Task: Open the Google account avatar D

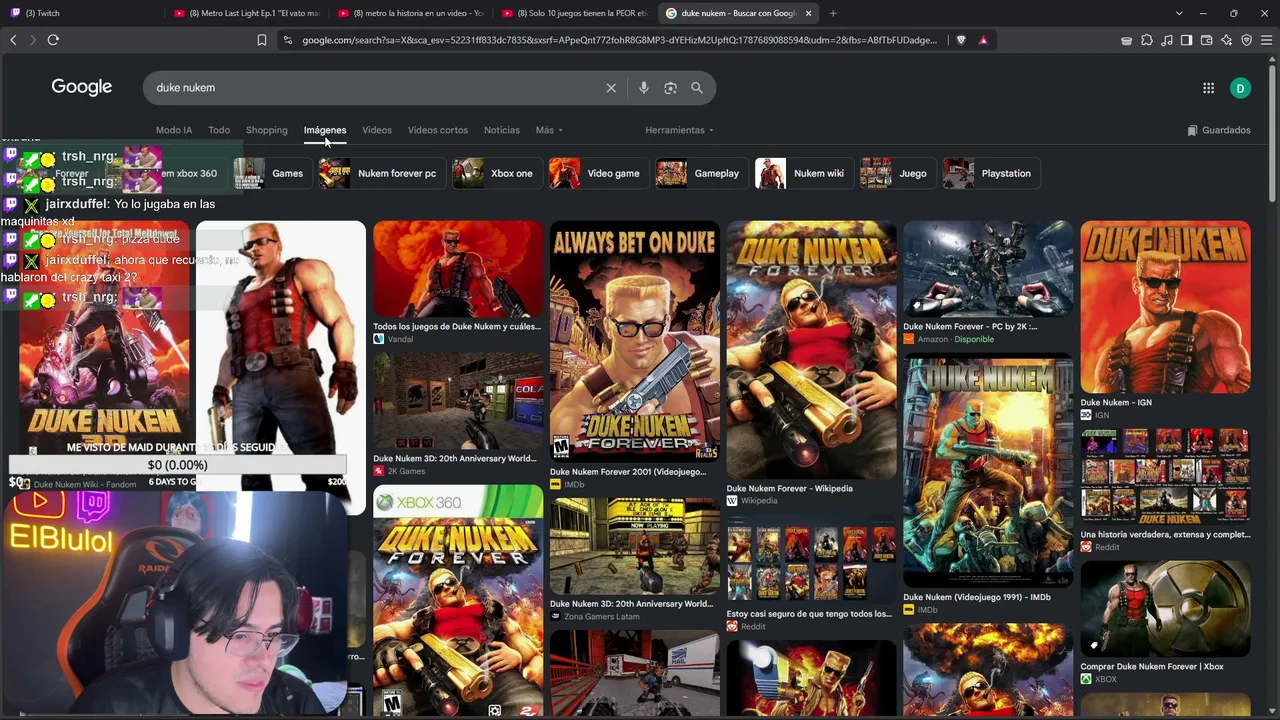Action: [1240, 88]
